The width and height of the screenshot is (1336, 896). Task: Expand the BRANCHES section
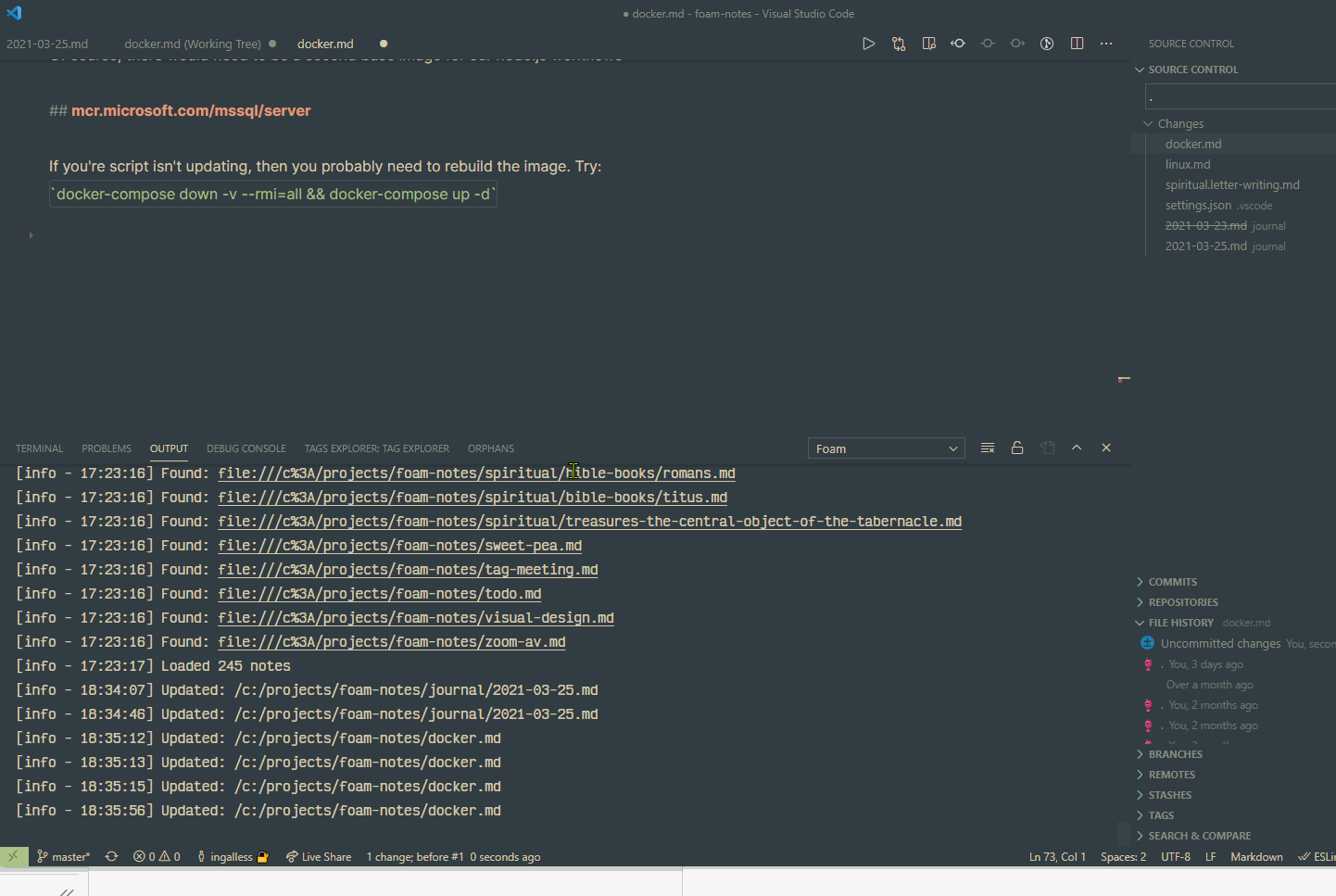1176,753
